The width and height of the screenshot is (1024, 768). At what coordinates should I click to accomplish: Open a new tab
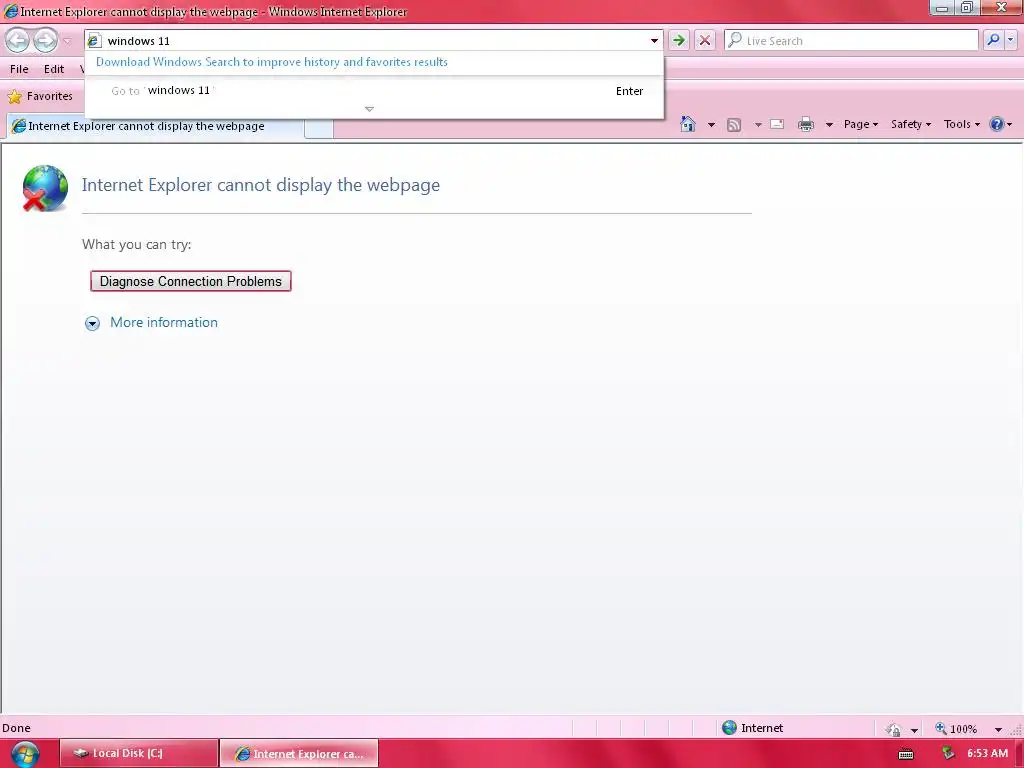(x=319, y=129)
